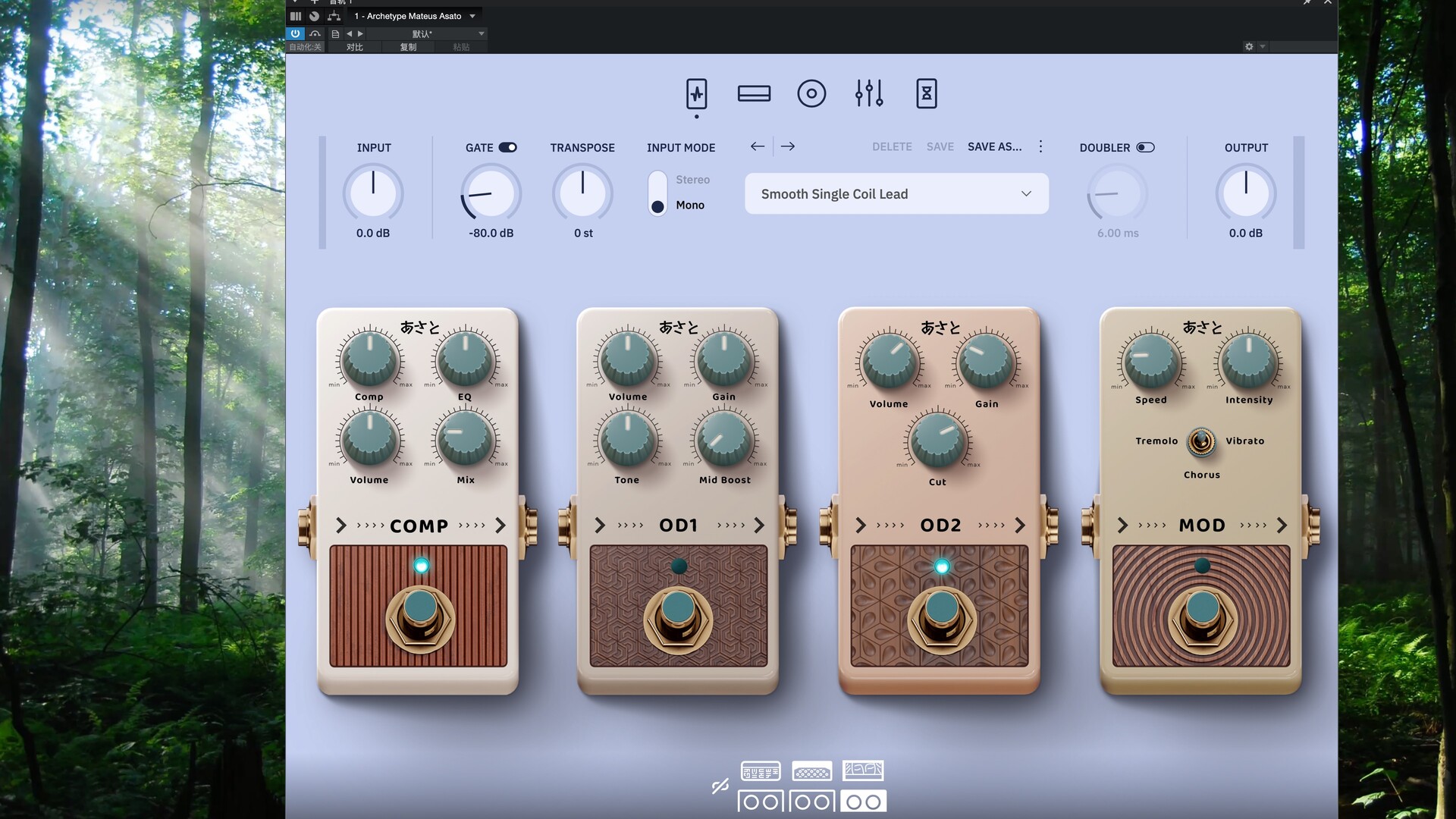Turn the OUTPUT knob
1456x819 pixels.
pyautogui.click(x=1246, y=193)
